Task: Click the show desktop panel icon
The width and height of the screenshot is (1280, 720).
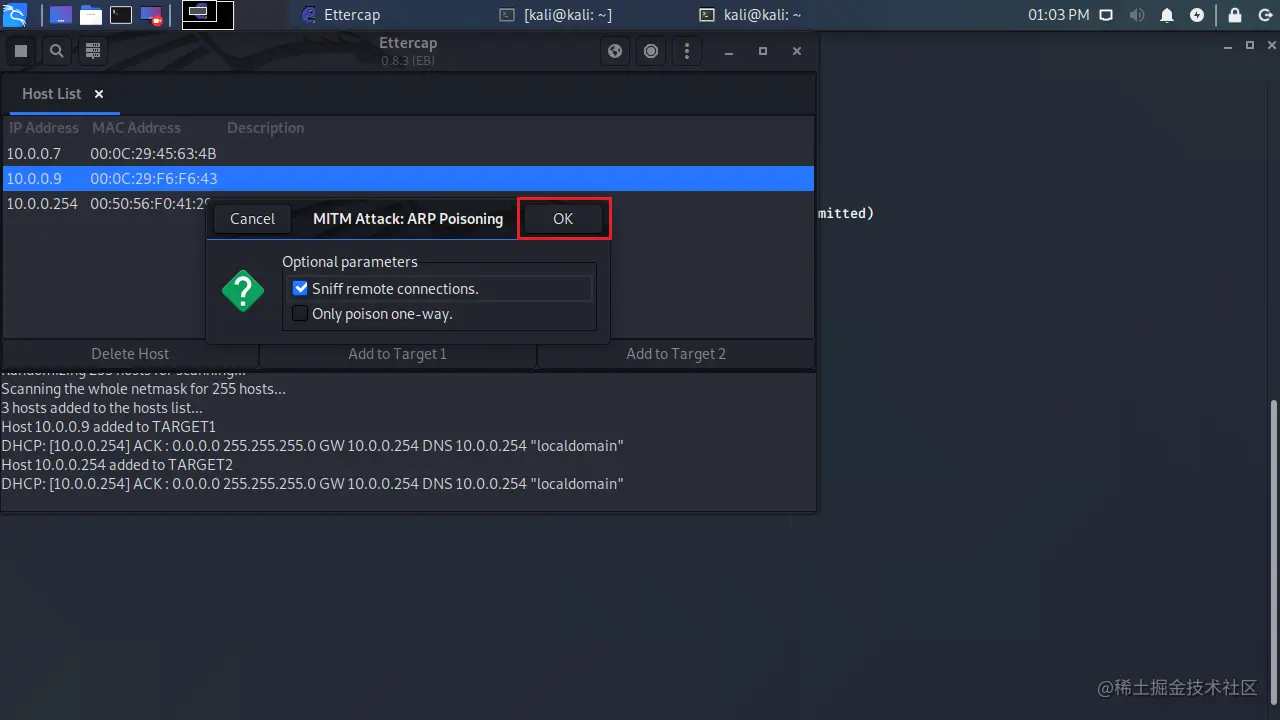Action: (61, 15)
